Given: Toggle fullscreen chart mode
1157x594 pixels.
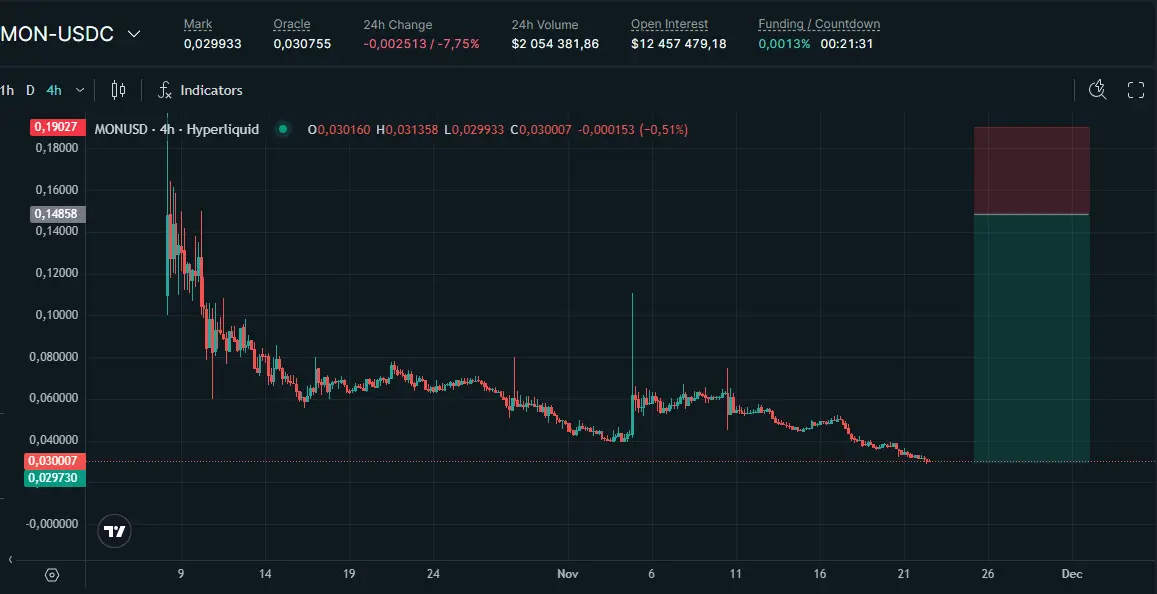Looking at the screenshot, I should point(1136,90).
